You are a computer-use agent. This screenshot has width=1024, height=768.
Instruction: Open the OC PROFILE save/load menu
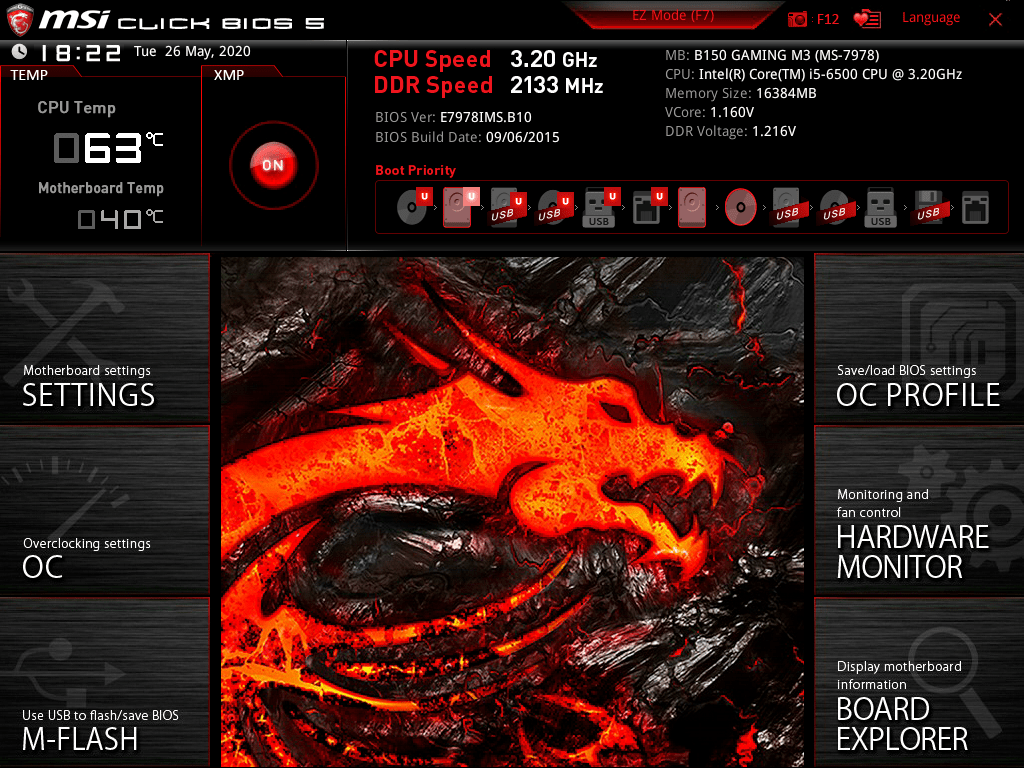[x=919, y=338]
